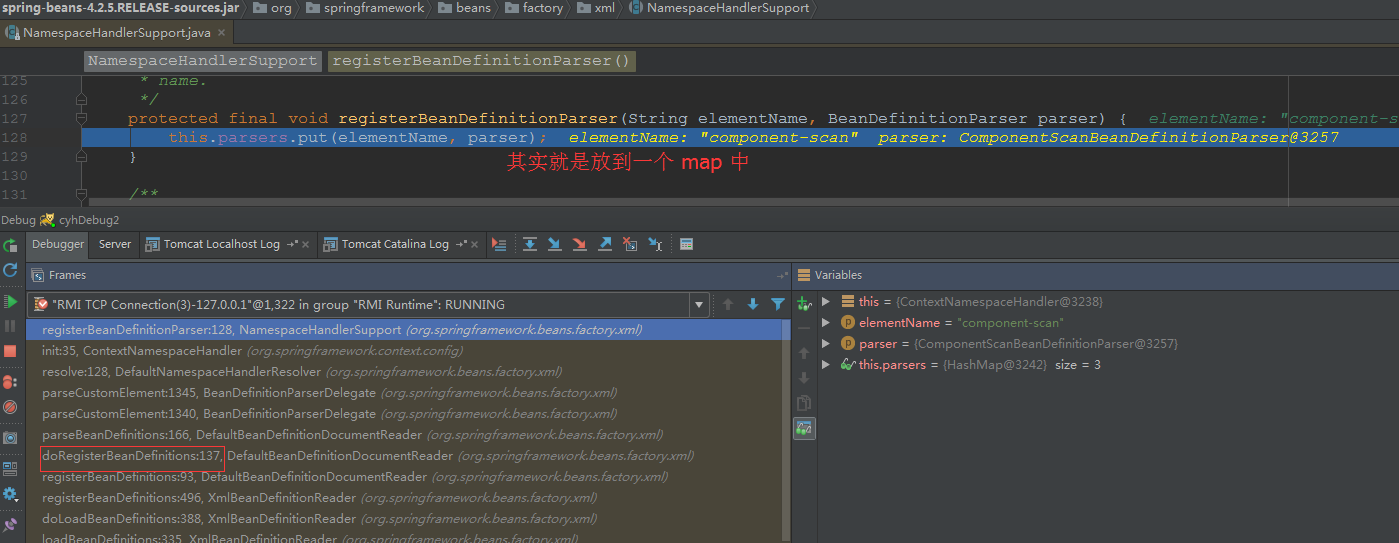This screenshot has height=543, width=1399.
Task: Go to previous frame with up arrow
Action: click(728, 304)
